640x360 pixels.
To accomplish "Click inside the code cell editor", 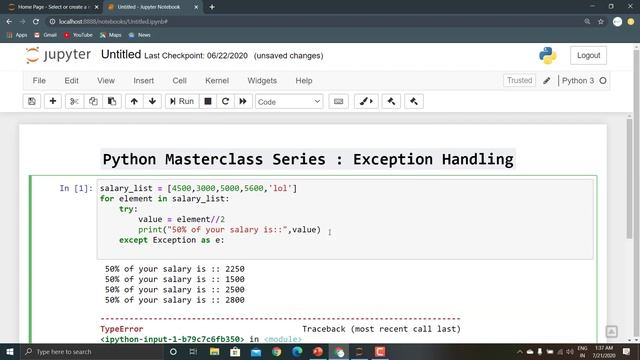I will pos(345,219).
